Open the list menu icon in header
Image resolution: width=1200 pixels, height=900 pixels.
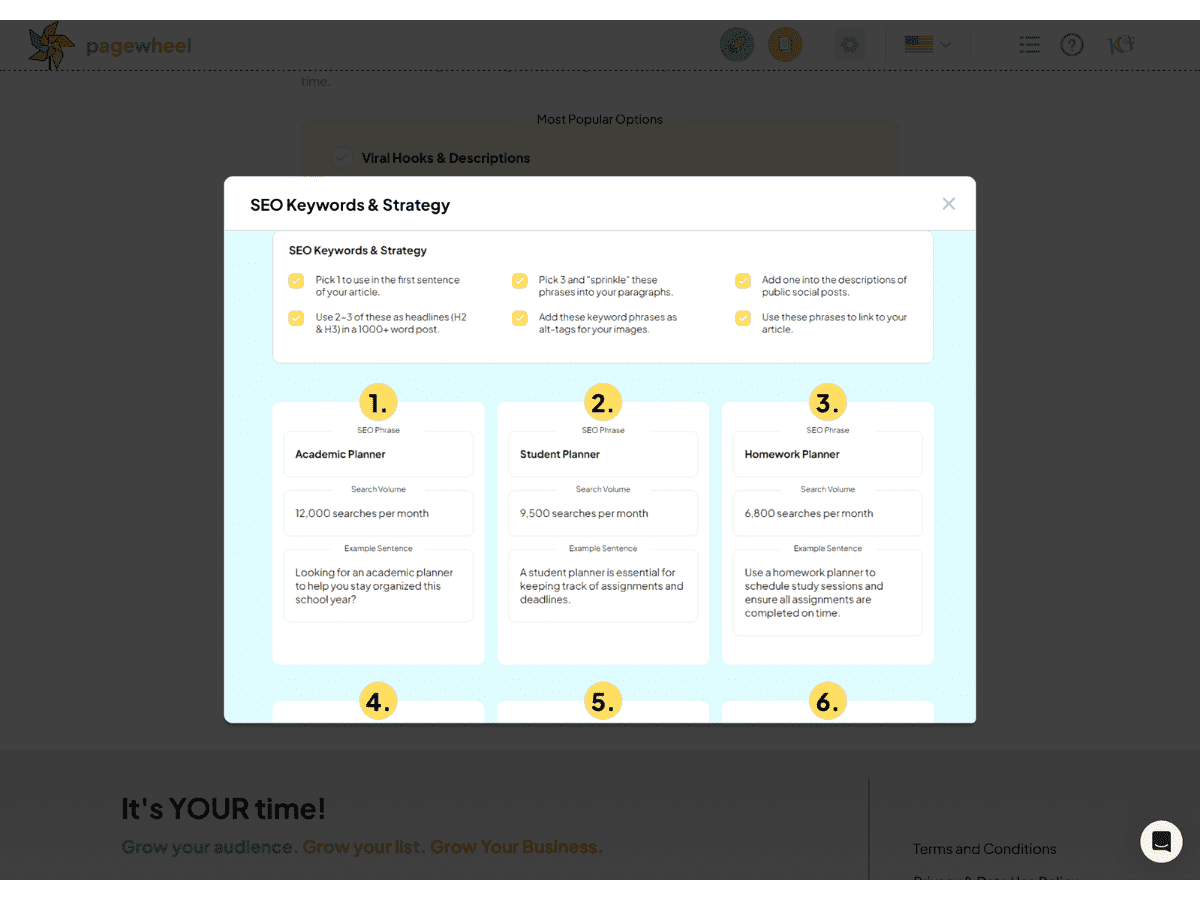(1029, 45)
